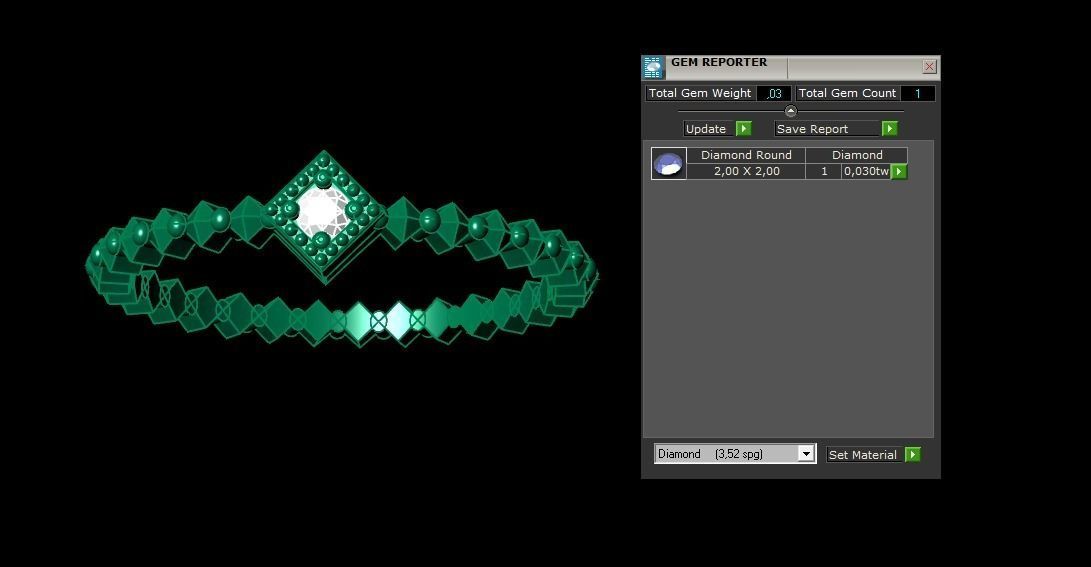
Task: Click the Update label button
Action: tap(709, 129)
